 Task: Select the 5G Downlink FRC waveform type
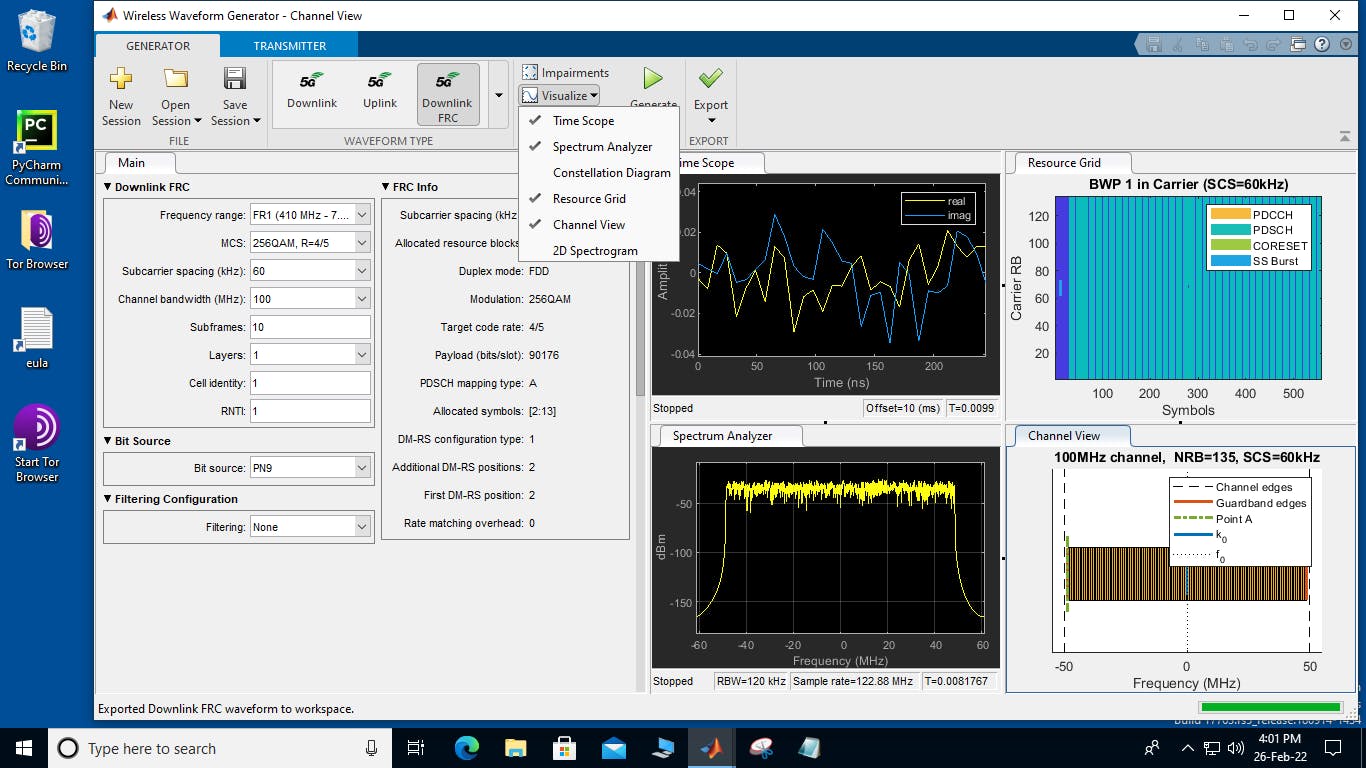[447, 95]
